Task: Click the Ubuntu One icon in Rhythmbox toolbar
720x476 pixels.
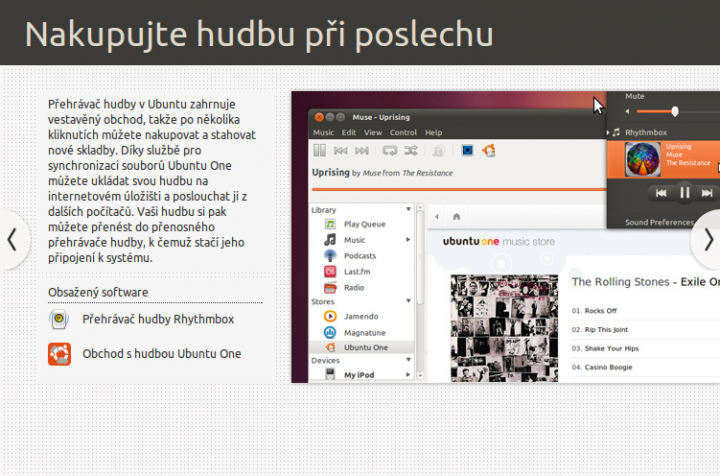Action: [x=489, y=150]
